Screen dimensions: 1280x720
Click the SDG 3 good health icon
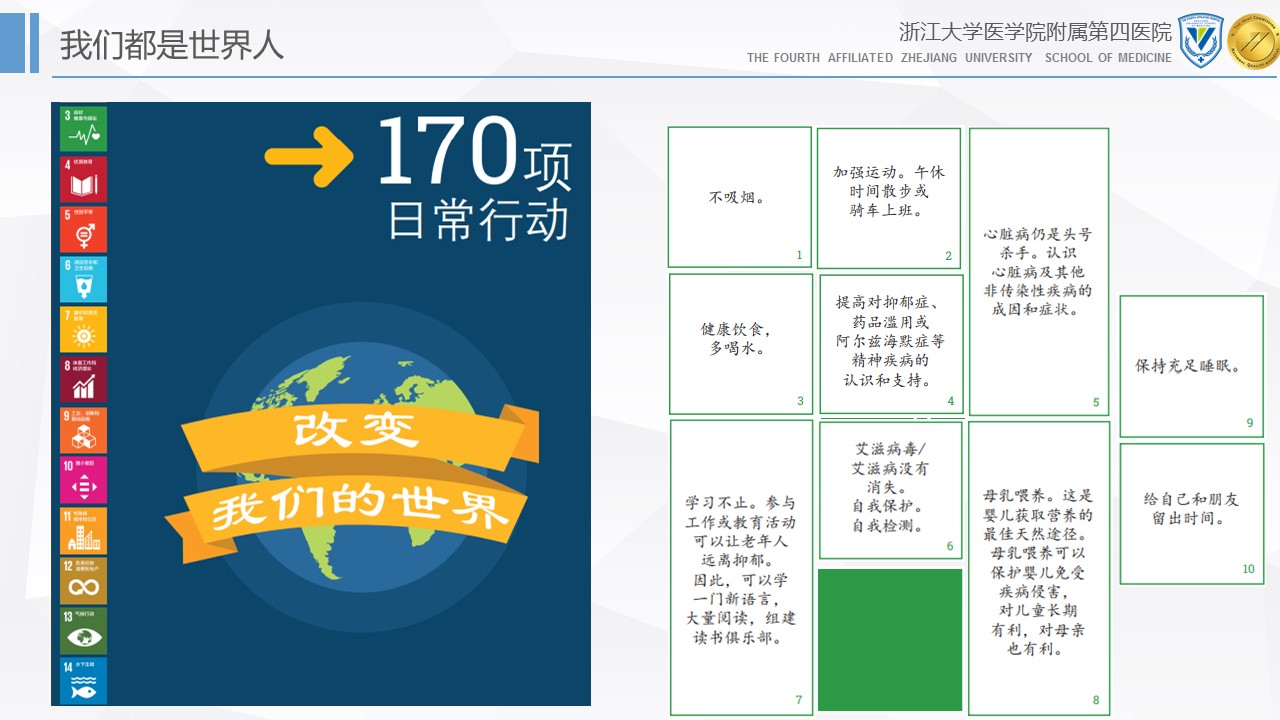84,129
